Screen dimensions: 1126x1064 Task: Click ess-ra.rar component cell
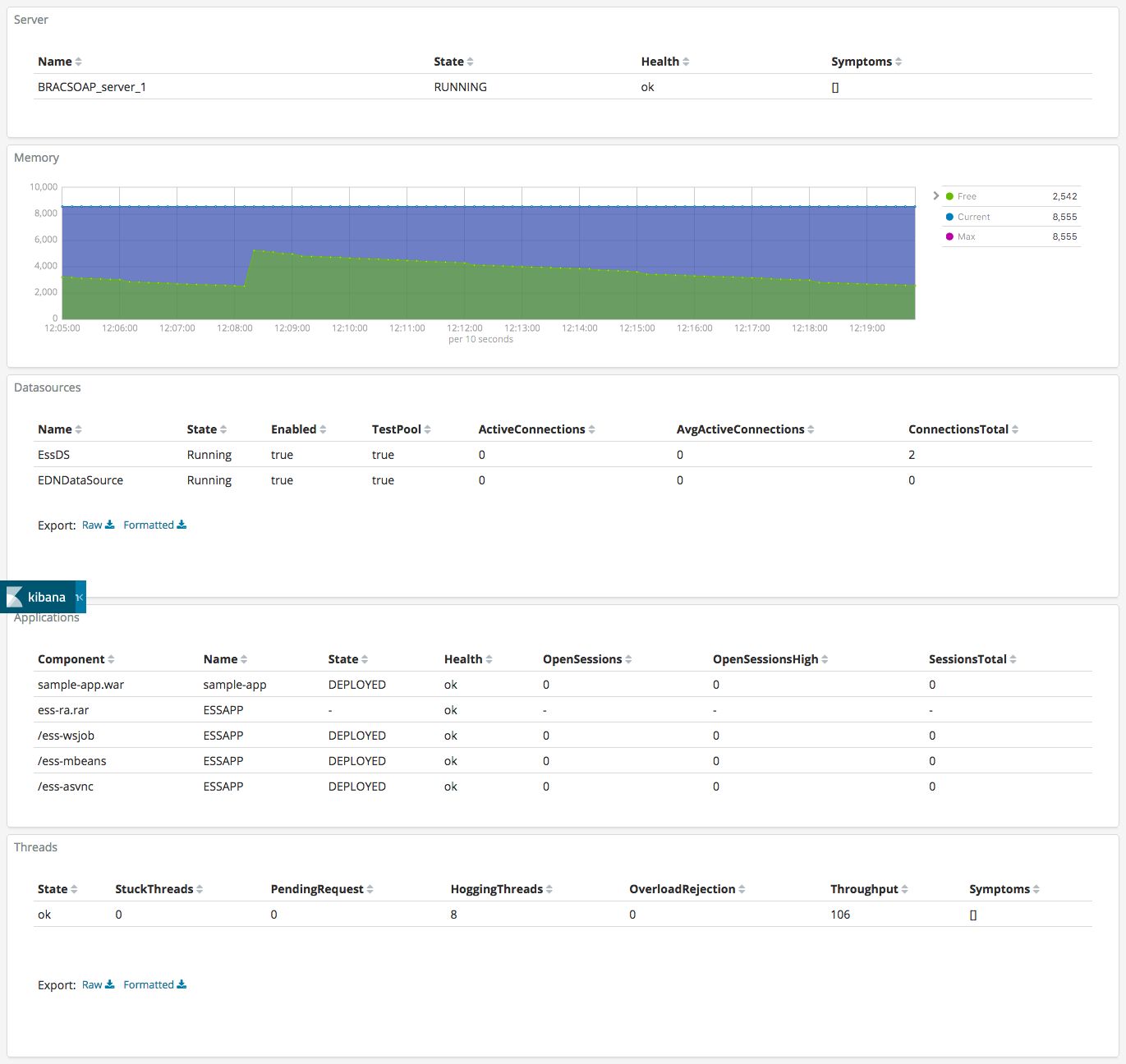point(63,710)
